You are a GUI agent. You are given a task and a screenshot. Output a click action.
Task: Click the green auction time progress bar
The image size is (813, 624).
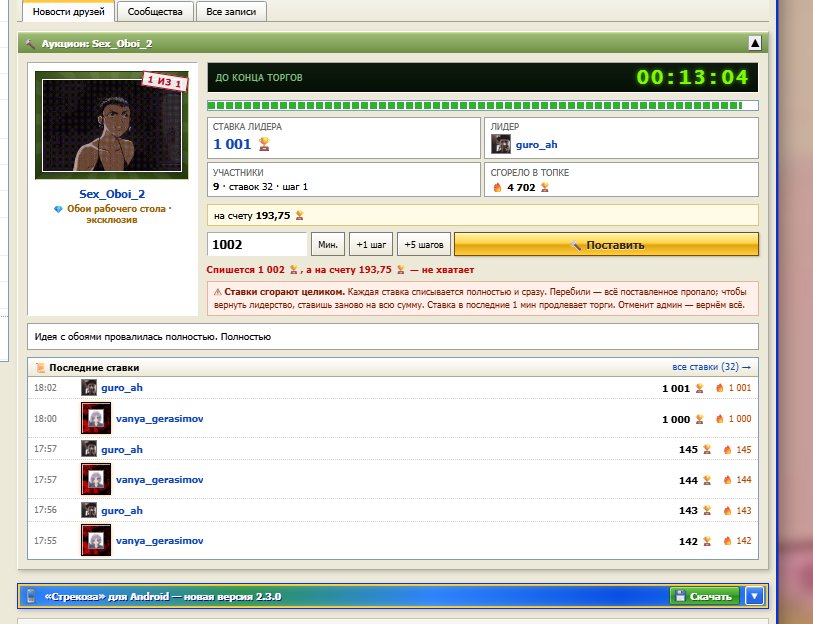(483, 106)
